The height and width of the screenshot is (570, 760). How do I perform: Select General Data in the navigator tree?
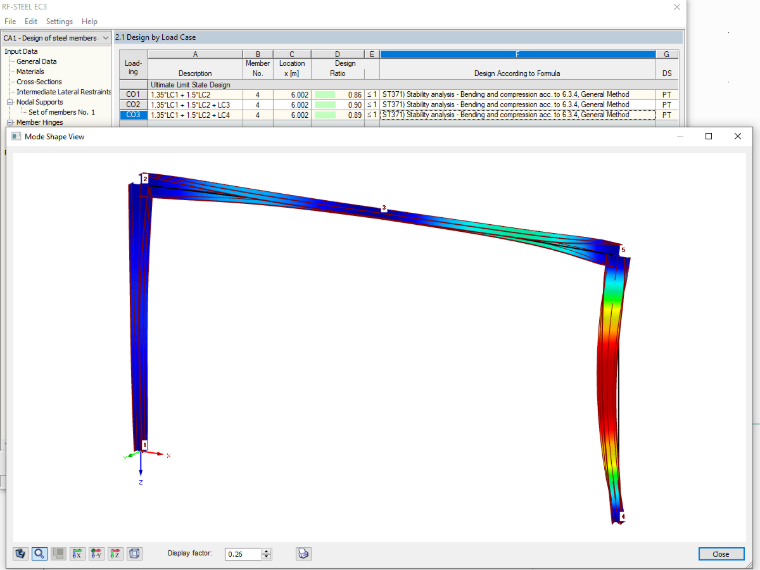[x=36, y=62]
